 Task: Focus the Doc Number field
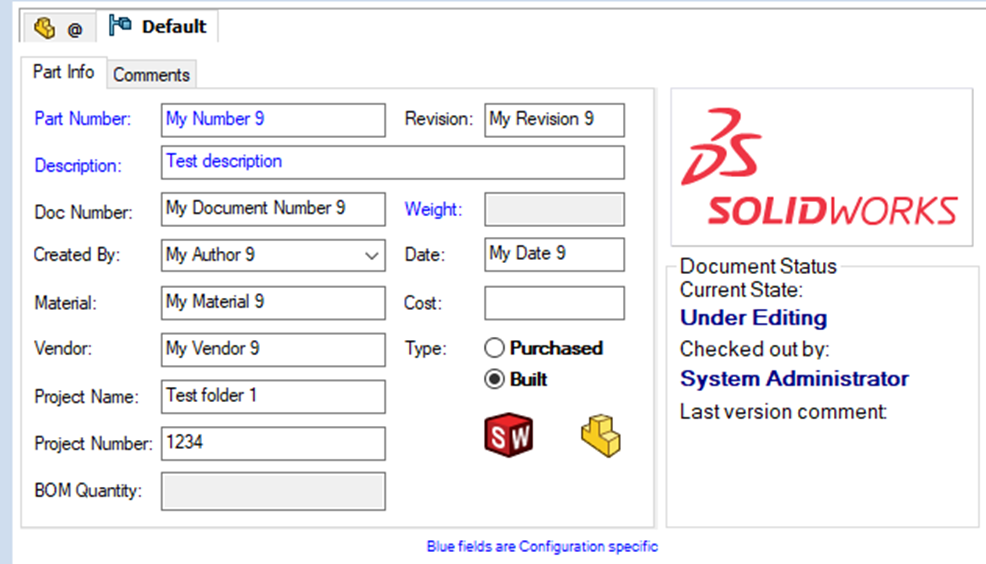coord(273,209)
